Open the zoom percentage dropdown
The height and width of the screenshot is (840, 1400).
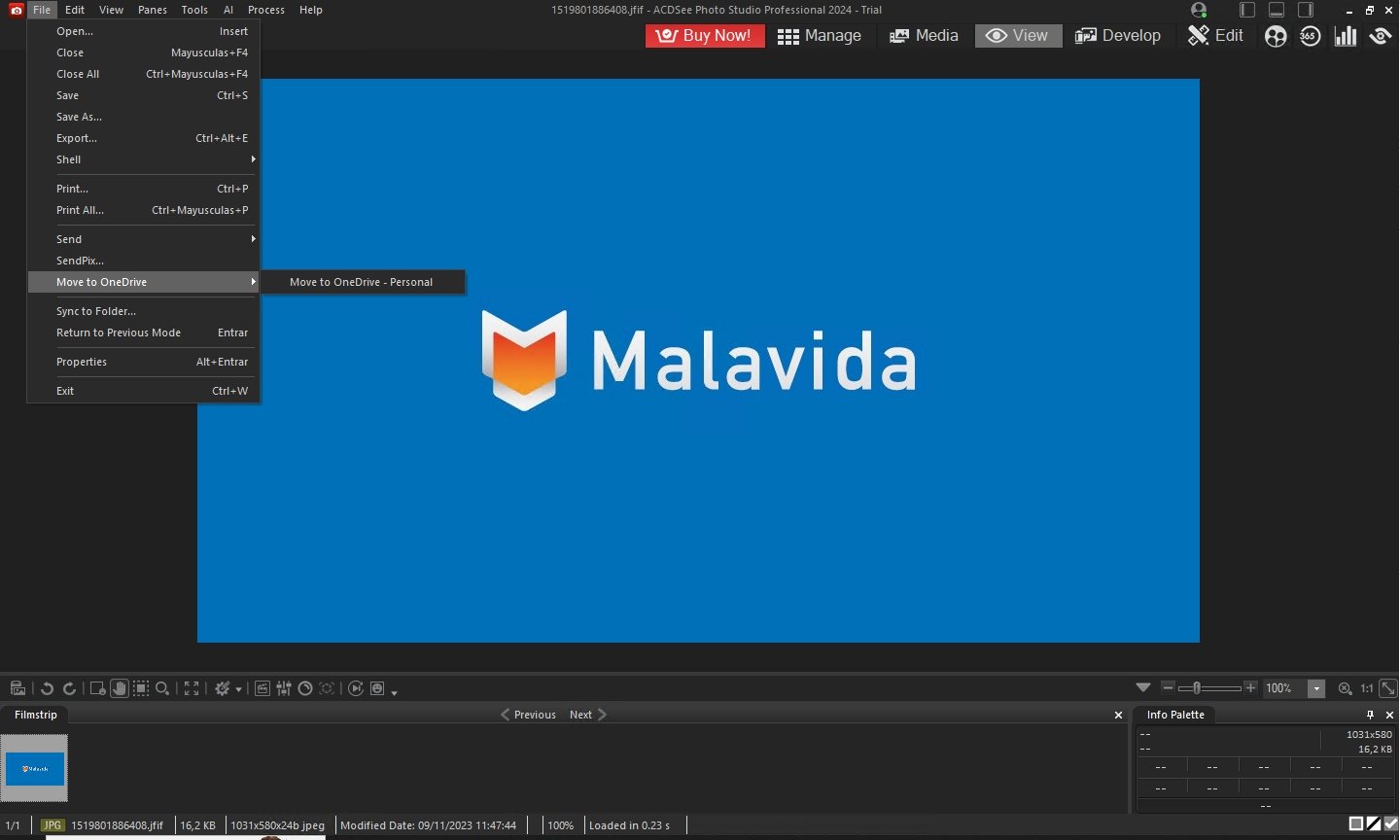point(1316,688)
